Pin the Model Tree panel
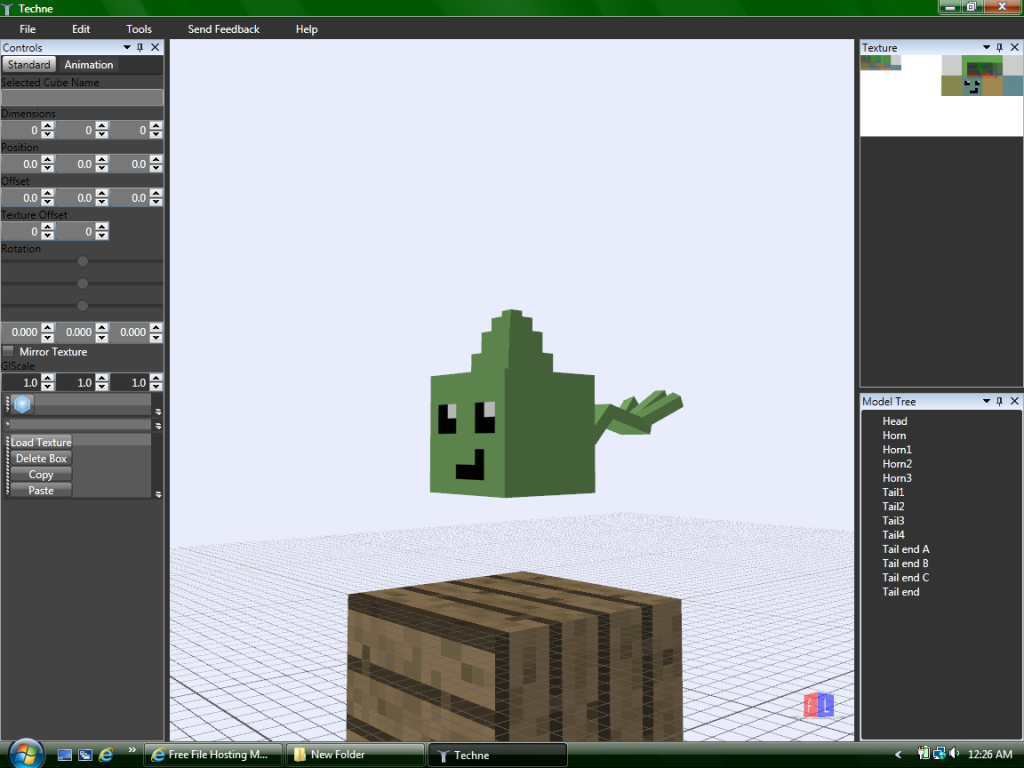Image resolution: width=1024 pixels, height=768 pixels. (999, 401)
